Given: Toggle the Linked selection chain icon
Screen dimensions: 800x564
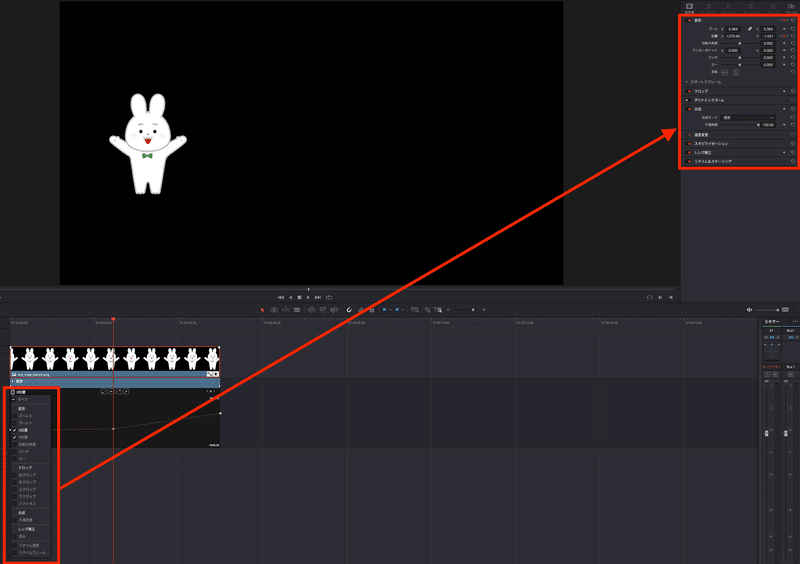Looking at the screenshot, I should tap(361, 310).
